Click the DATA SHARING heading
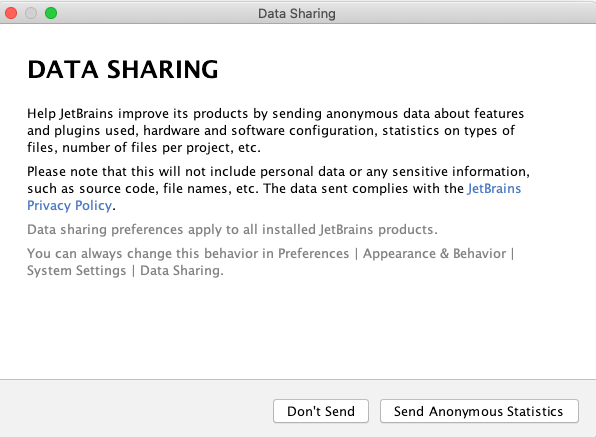This screenshot has width=596, height=437. click(x=123, y=69)
